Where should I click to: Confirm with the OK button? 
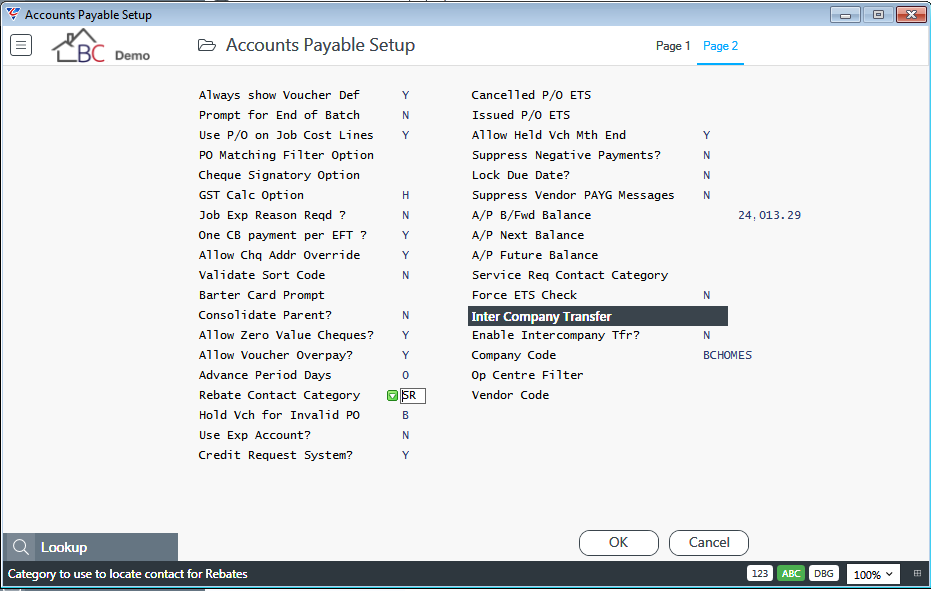pos(619,542)
